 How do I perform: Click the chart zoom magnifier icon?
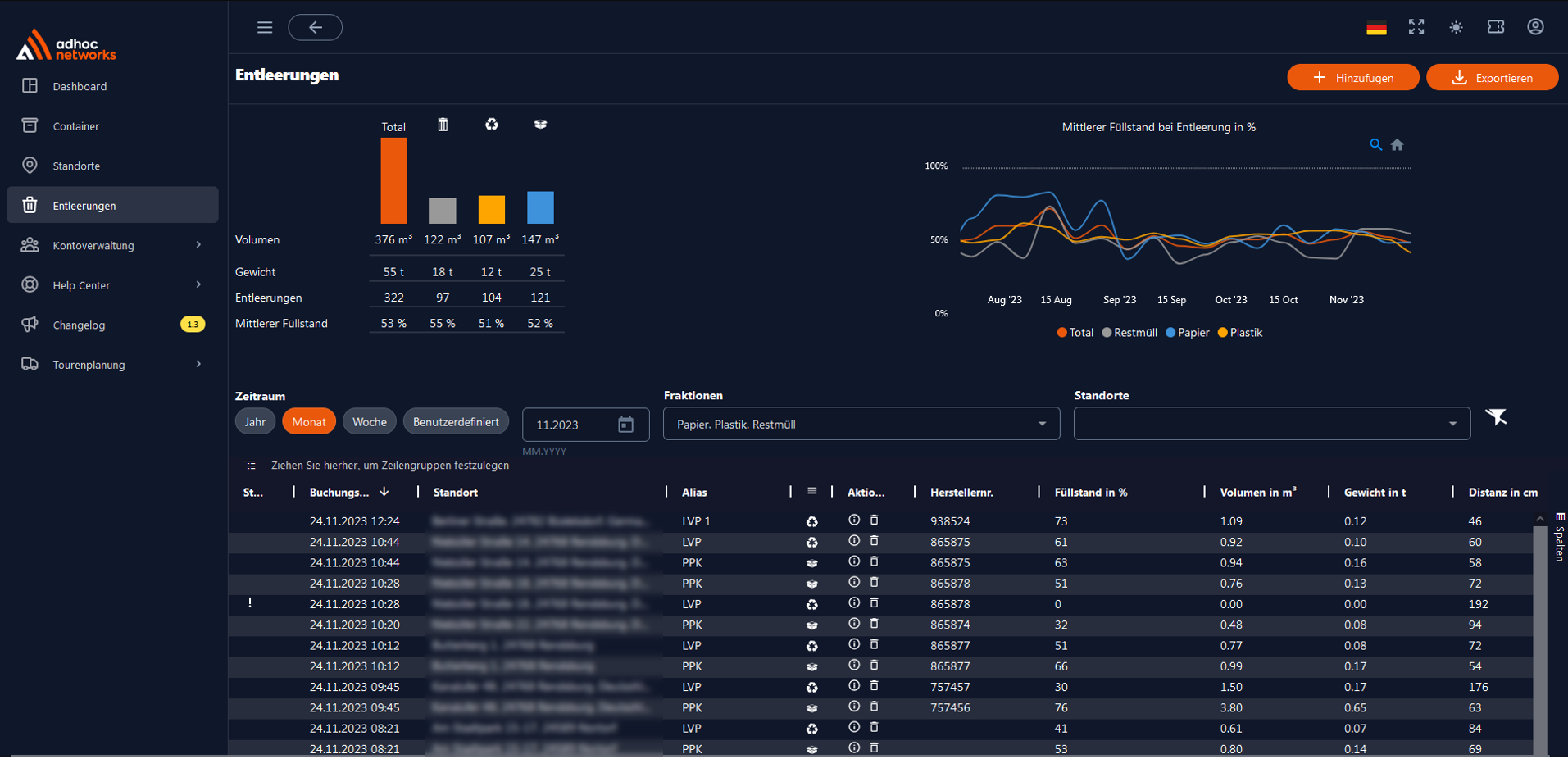(x=1376, y=145)
